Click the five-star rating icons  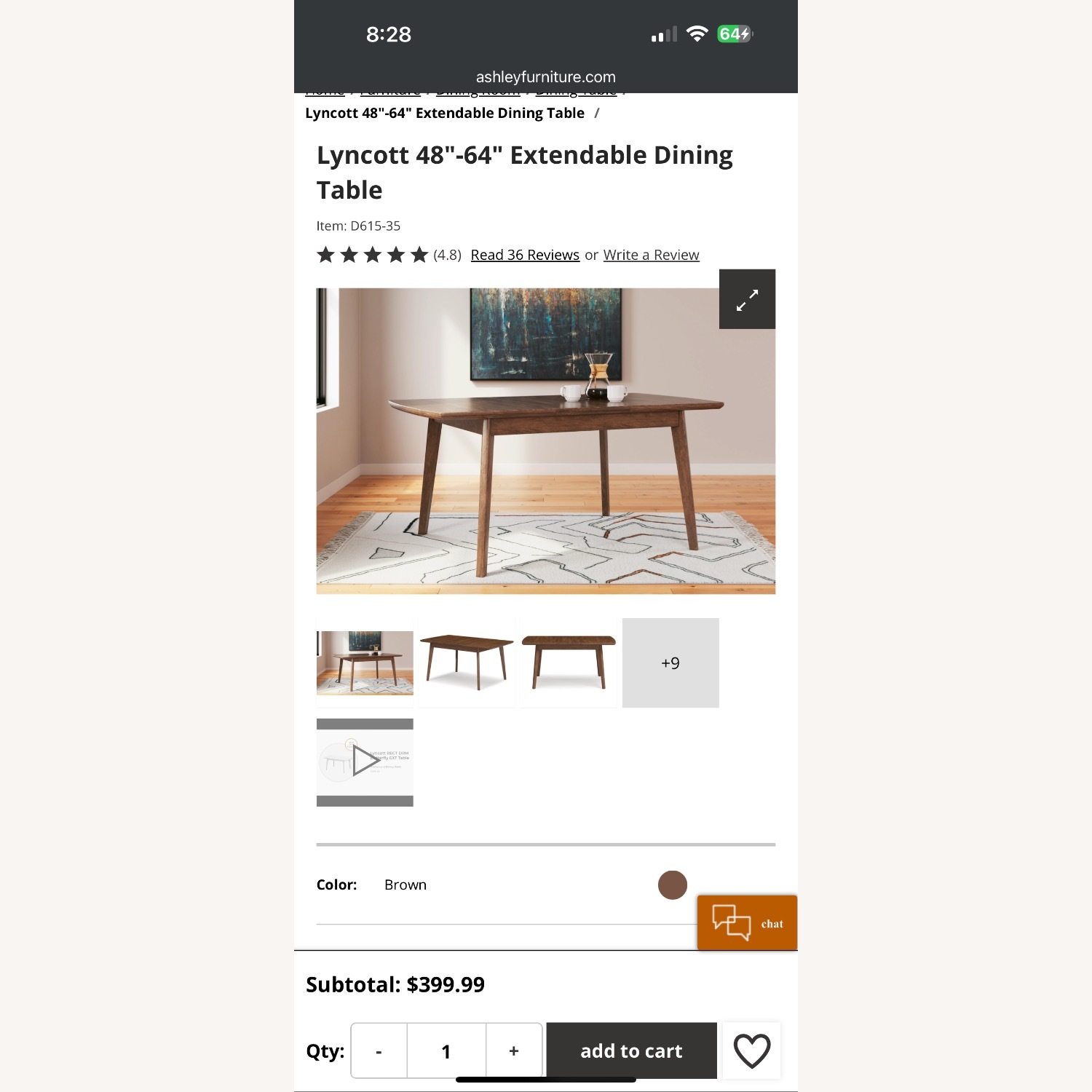[x=372, y=255]
